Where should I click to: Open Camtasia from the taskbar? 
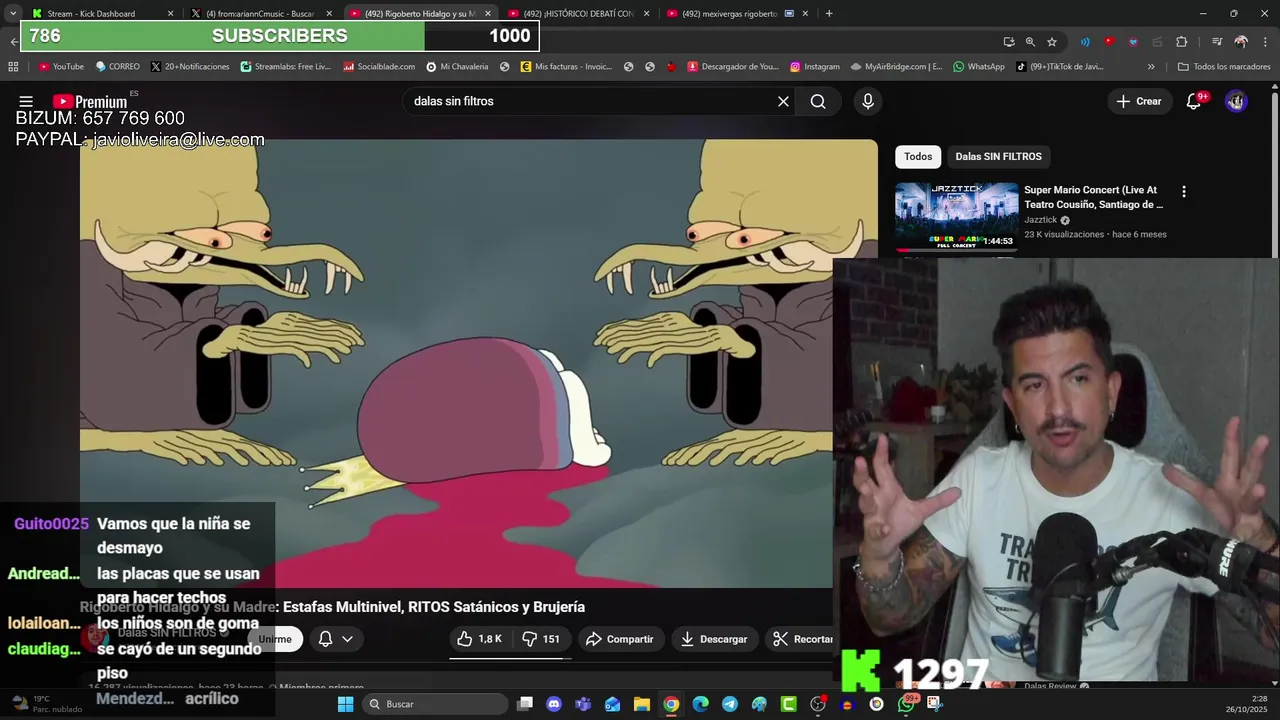(788, 704)
